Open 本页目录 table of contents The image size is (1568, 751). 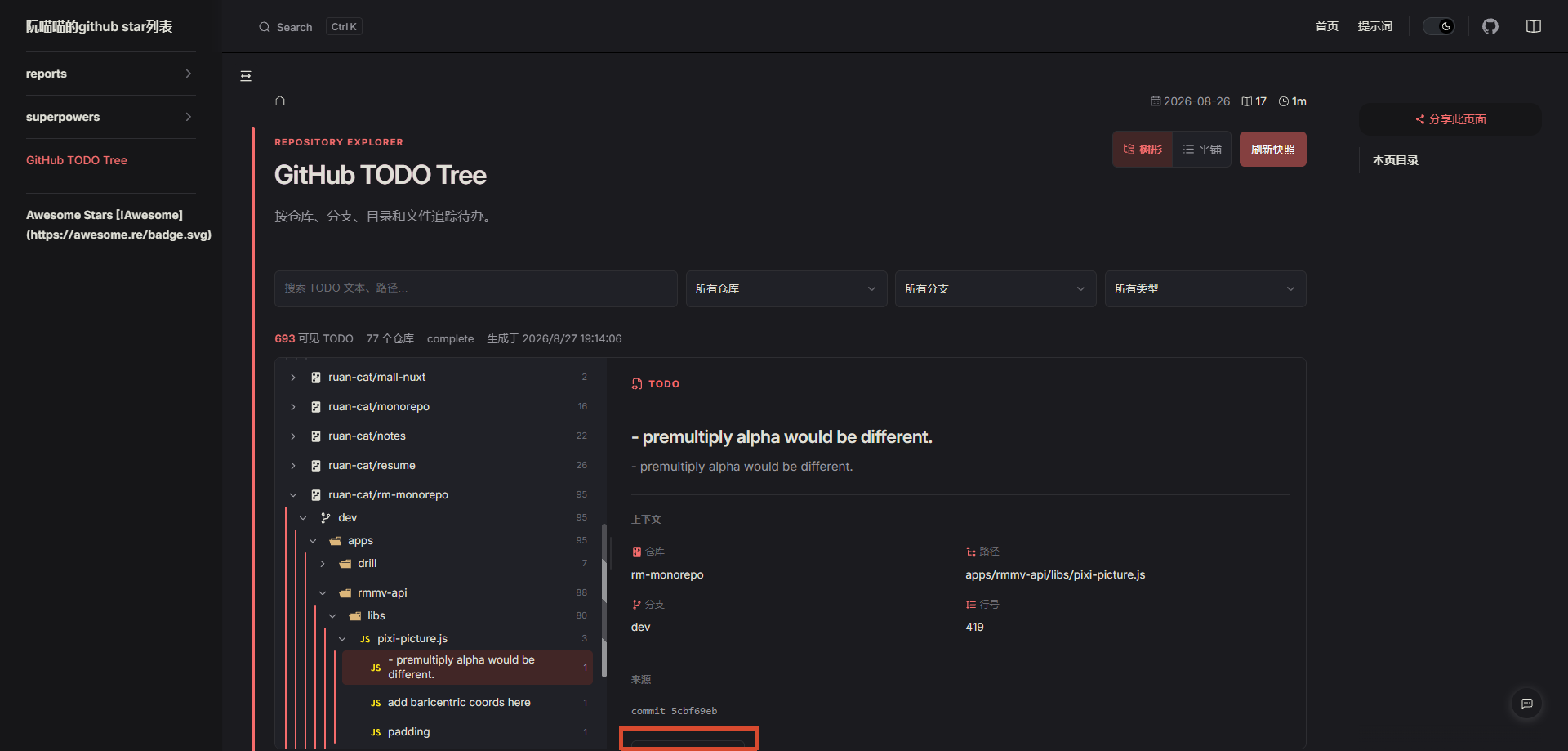[1396, 160]
